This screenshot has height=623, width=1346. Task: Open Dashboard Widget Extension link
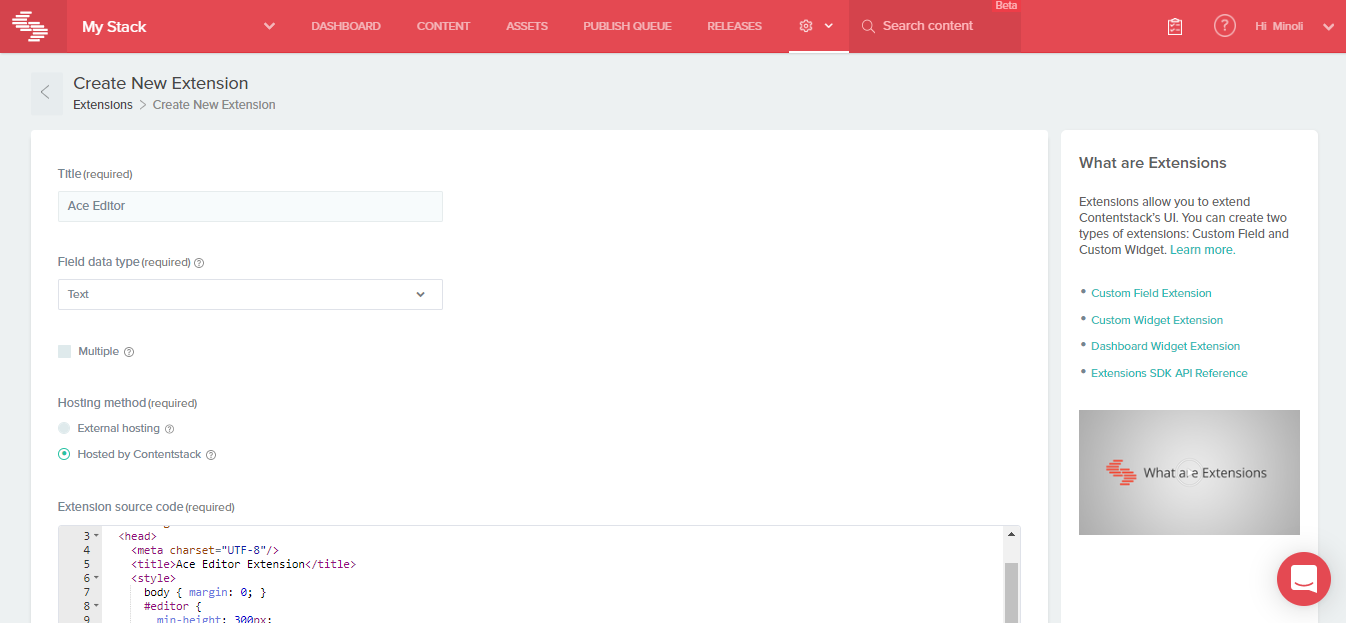click(x=1165, y=346)
